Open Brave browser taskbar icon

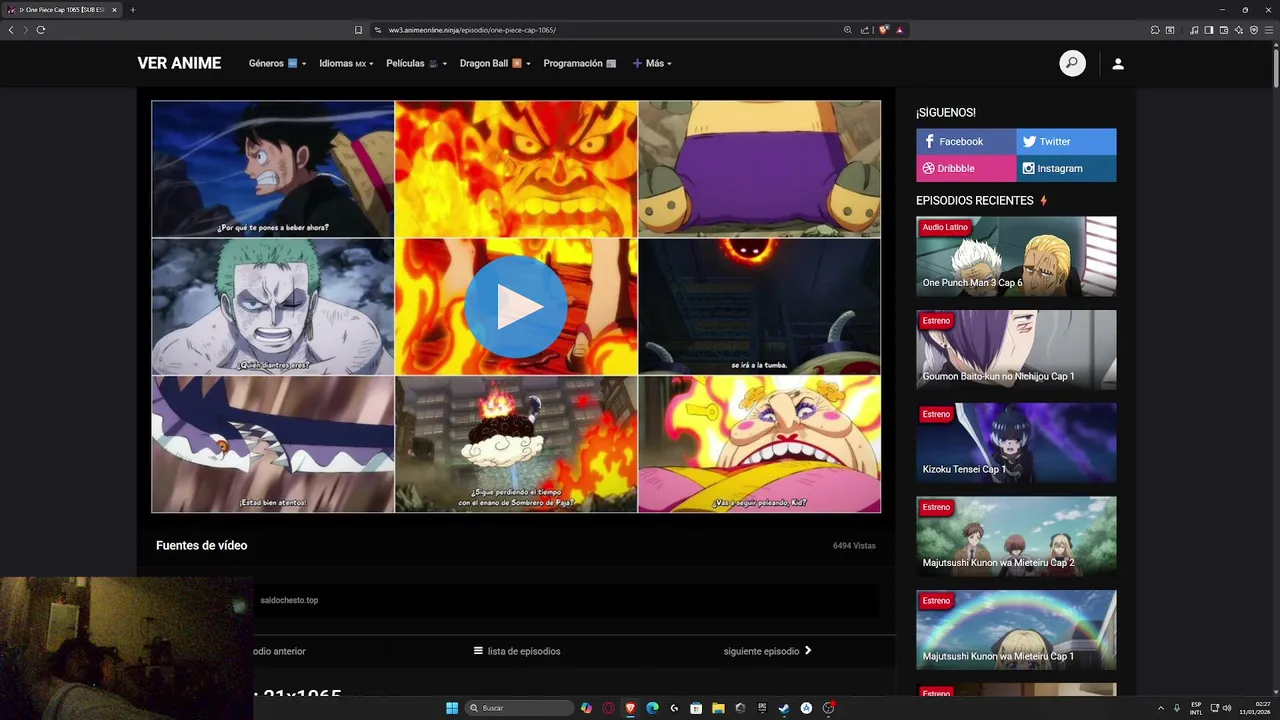point(630,708)
